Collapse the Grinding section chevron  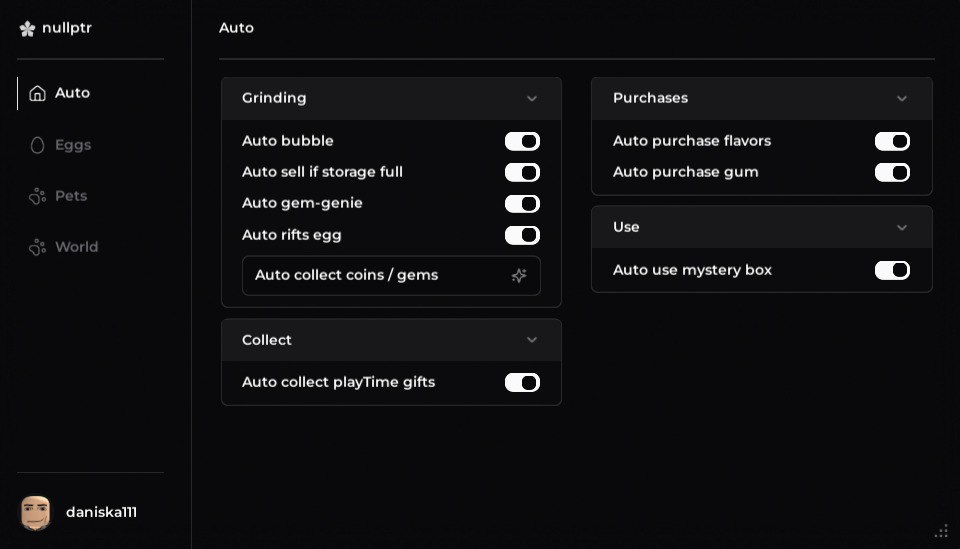pos(532,98)
